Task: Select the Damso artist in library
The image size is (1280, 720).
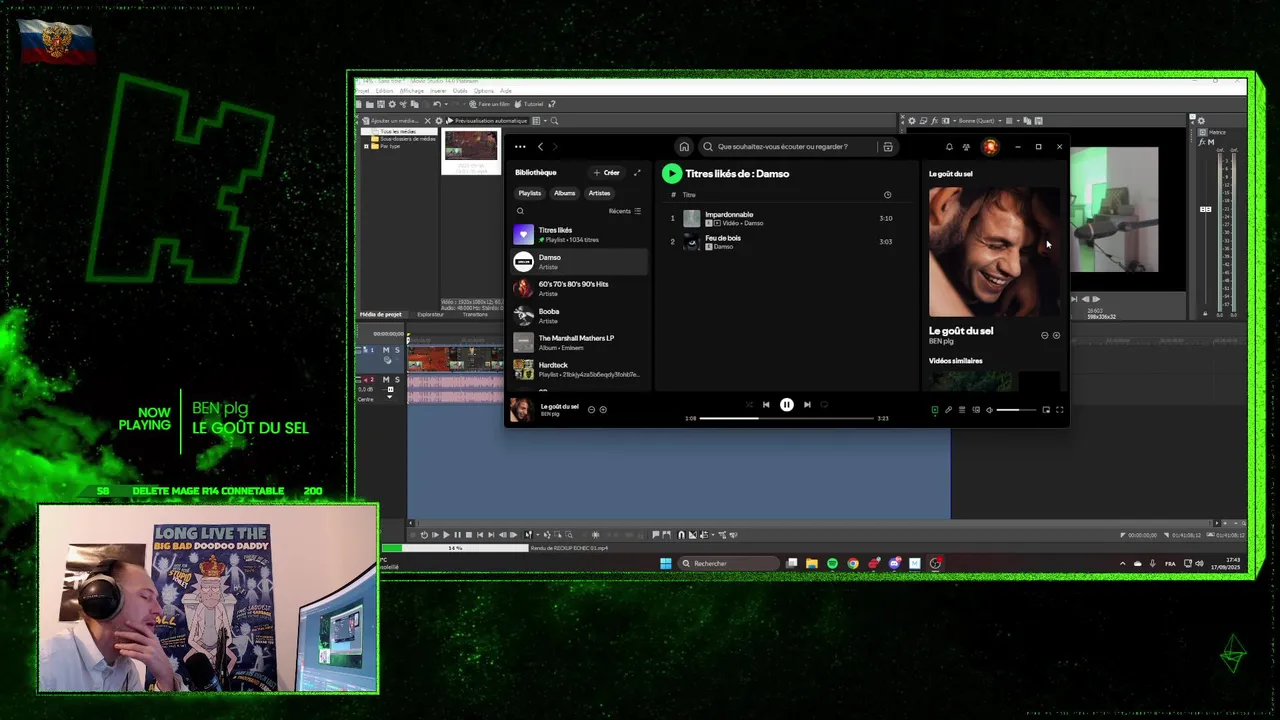Action: point(580,262)
